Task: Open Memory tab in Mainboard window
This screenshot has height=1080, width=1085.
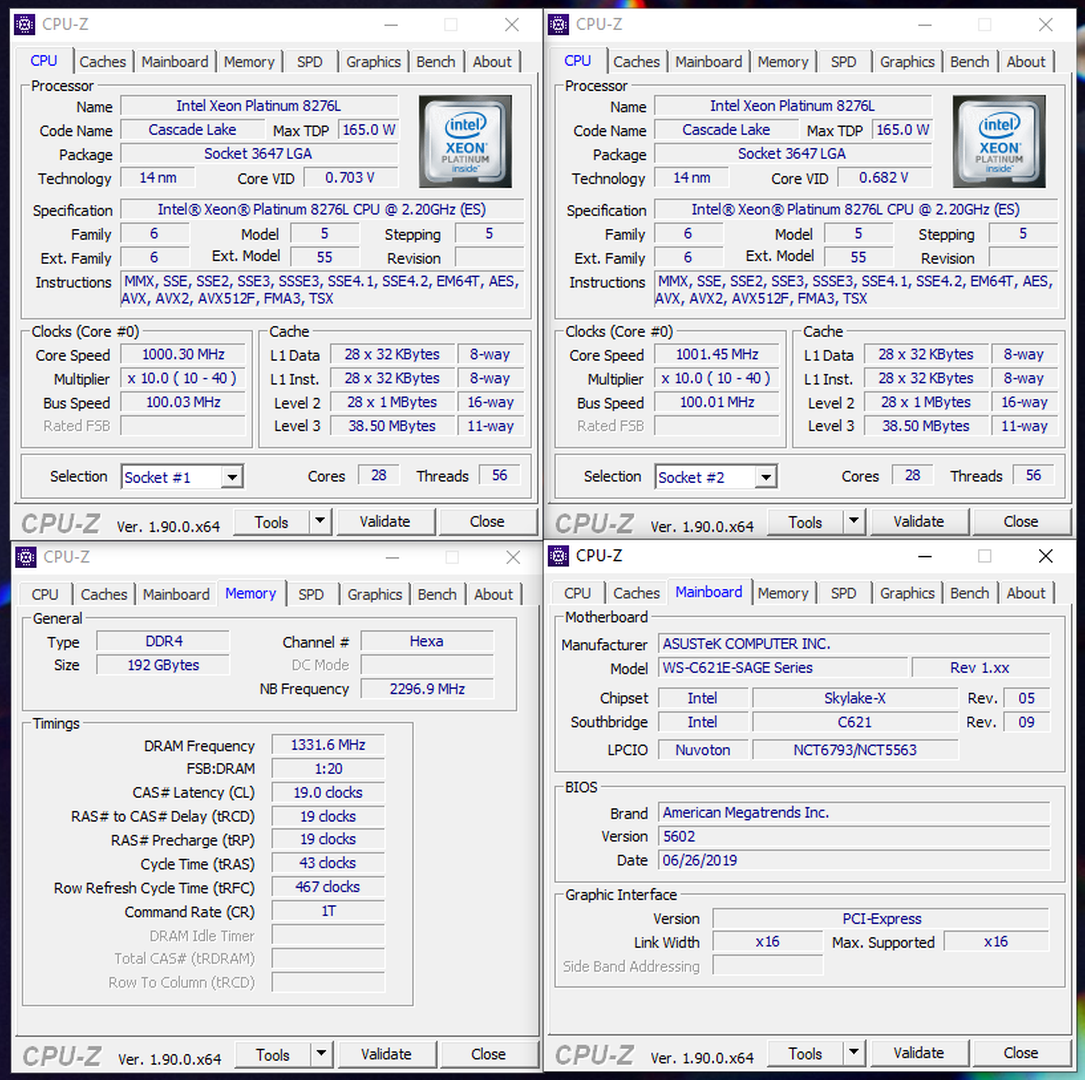Action: coord(783,593)
